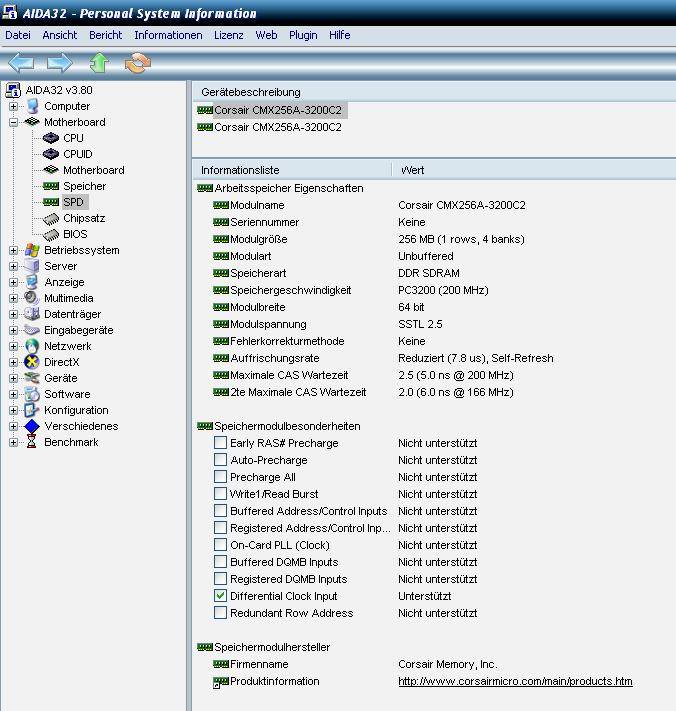
Task: Click the PC3200 (200 MHz) speed value
Action: pyautogui.click(x=443, y=290)
